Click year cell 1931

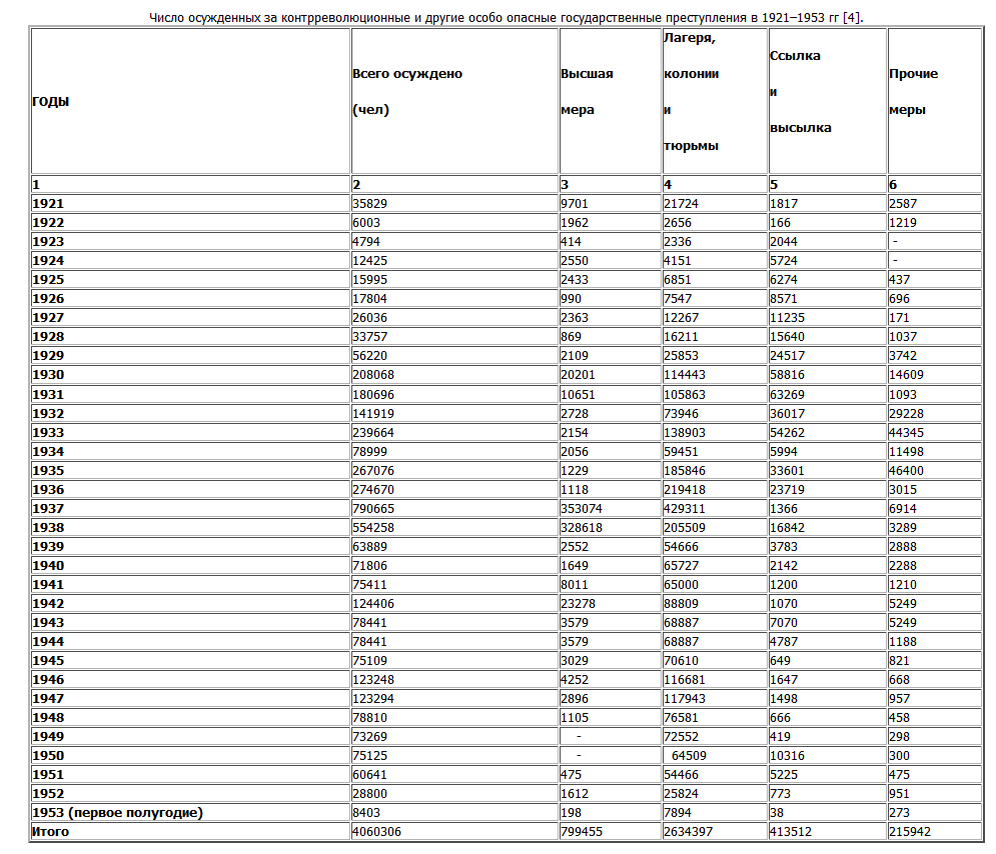(x=191, y=395)
